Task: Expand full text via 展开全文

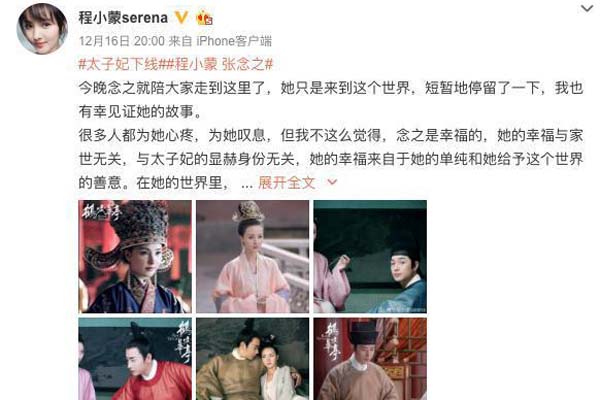Action: [x=287, y=183]
